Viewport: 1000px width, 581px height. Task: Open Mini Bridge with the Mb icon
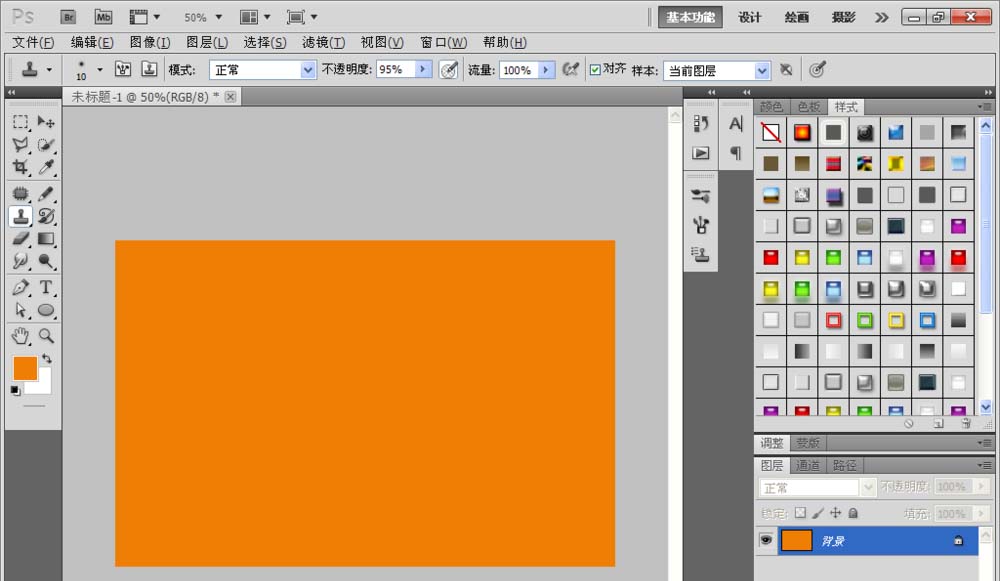point(102,17)
